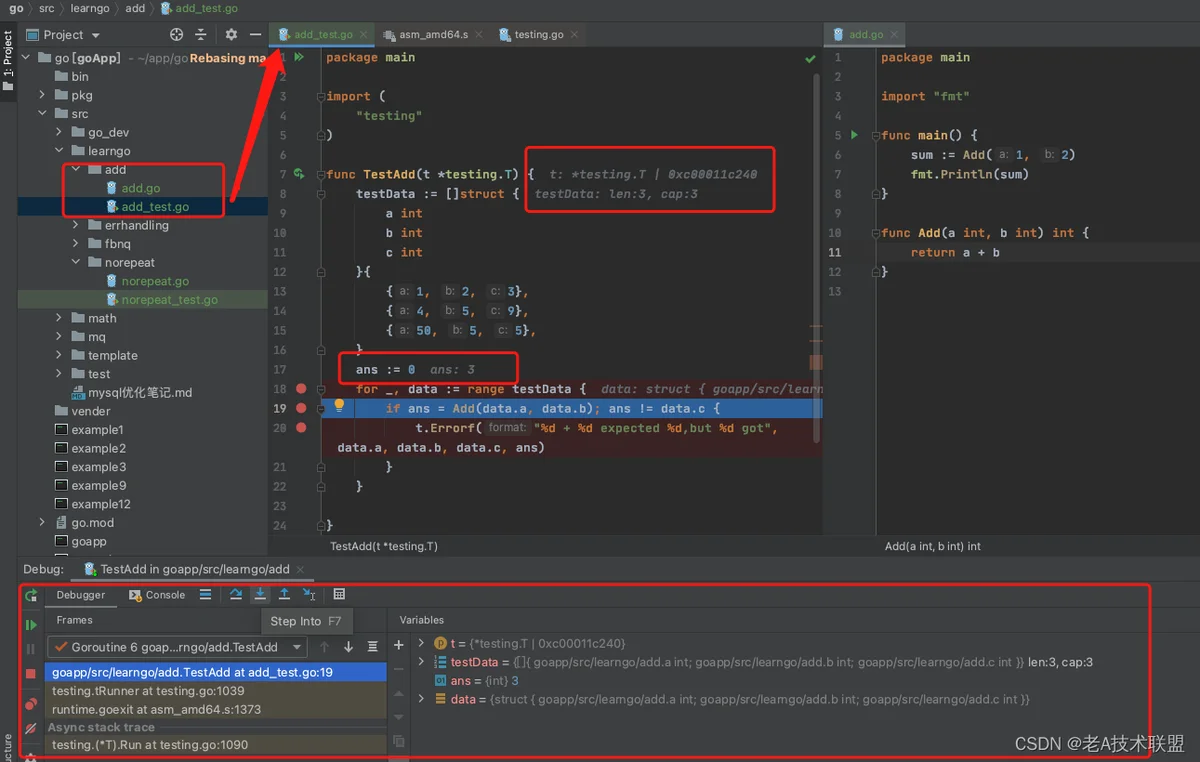This screenshot has width=1200, height=762.
Task: Open norepeat_test.go in the Project tree
Action: [x=169, y=300]
